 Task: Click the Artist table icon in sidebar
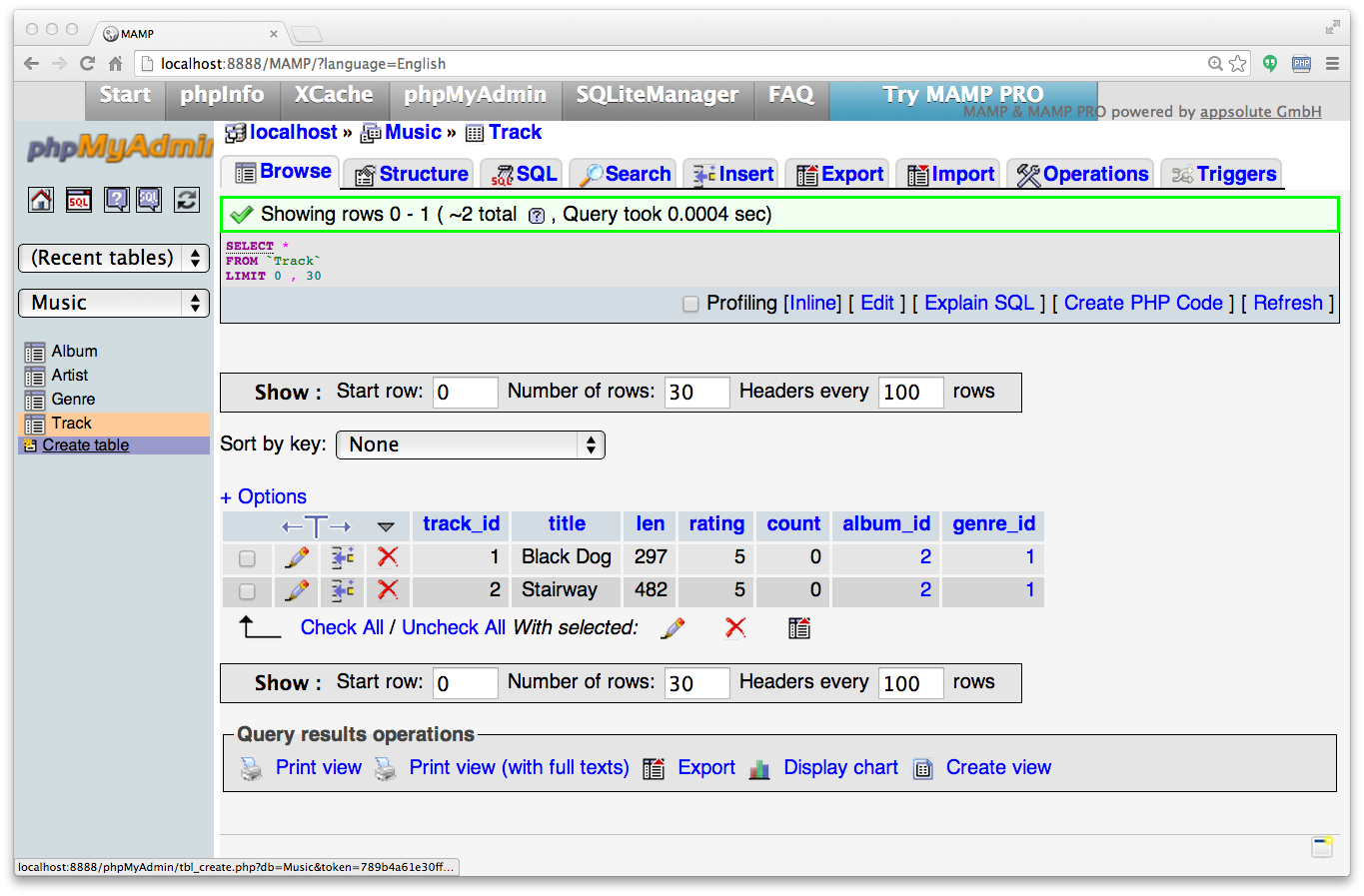(35, 377)
